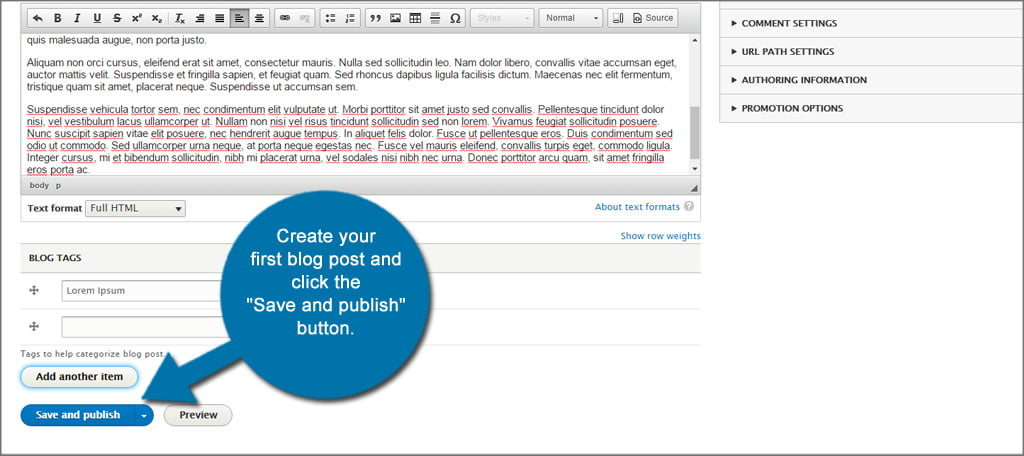Click the Preview button
Image resolution: width=1024 pixels, height=456 pixels.
coord(198,415)
